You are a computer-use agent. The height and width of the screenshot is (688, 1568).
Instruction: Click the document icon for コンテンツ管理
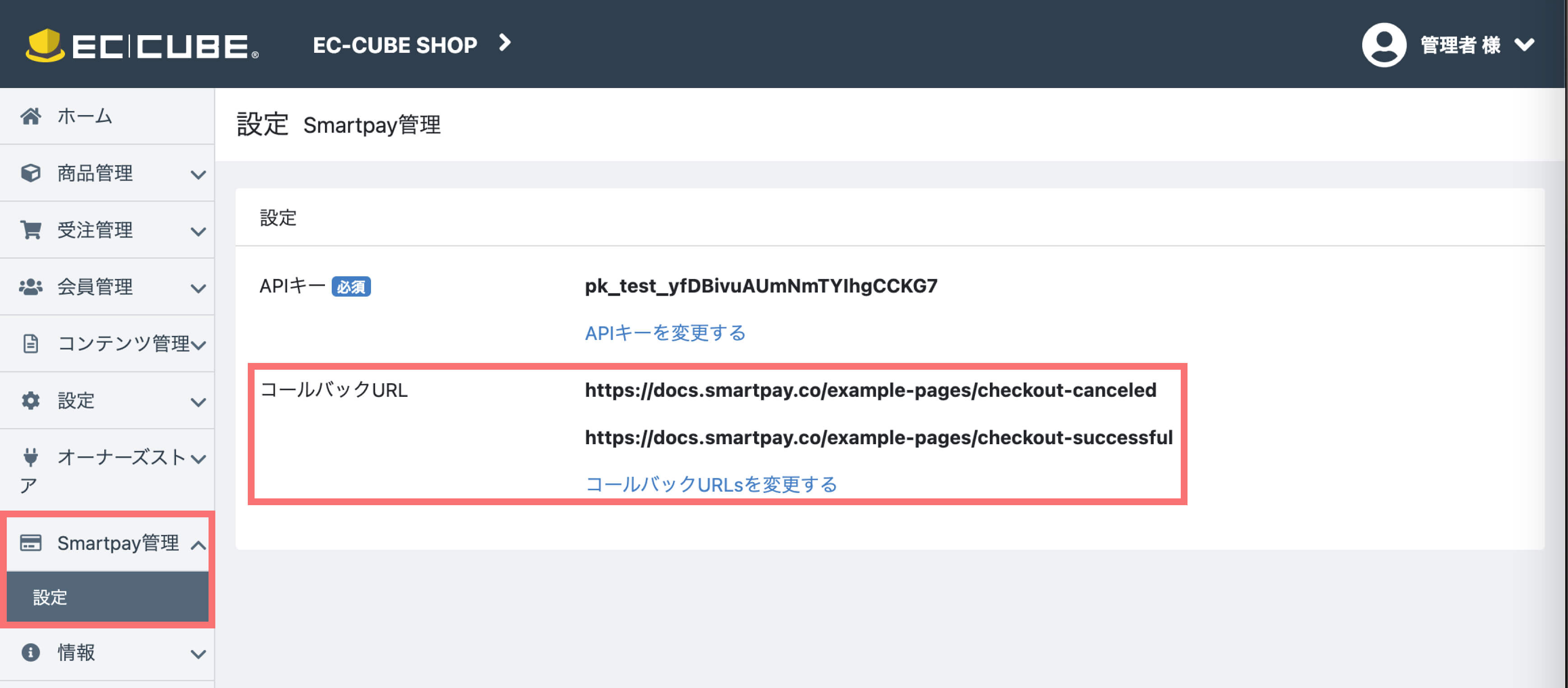tap(30, 344)
